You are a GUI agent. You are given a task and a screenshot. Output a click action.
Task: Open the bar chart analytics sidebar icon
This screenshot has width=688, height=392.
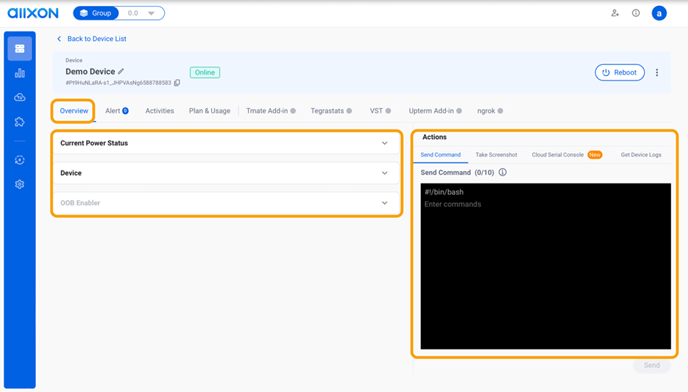(x=20, y=73)
